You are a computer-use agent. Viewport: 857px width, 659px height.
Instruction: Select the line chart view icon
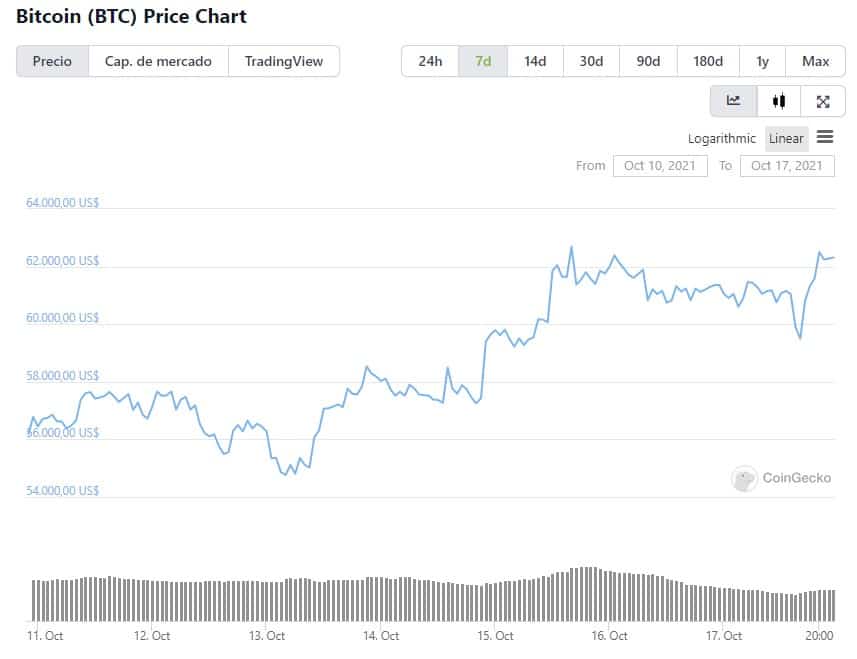tap(733, 101)
